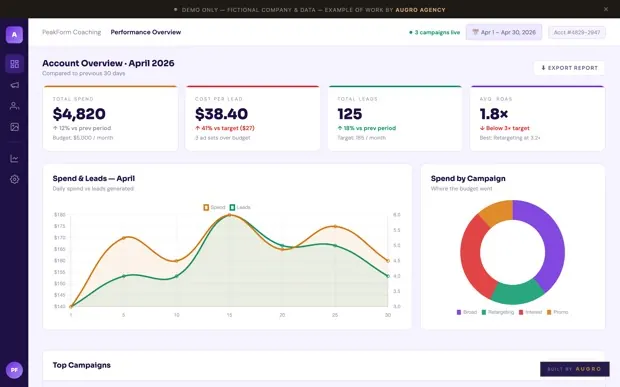This screenshot has width=620, height=387.
Task: Click the Acct #4829-2947 badge
Action: (577, 32)
